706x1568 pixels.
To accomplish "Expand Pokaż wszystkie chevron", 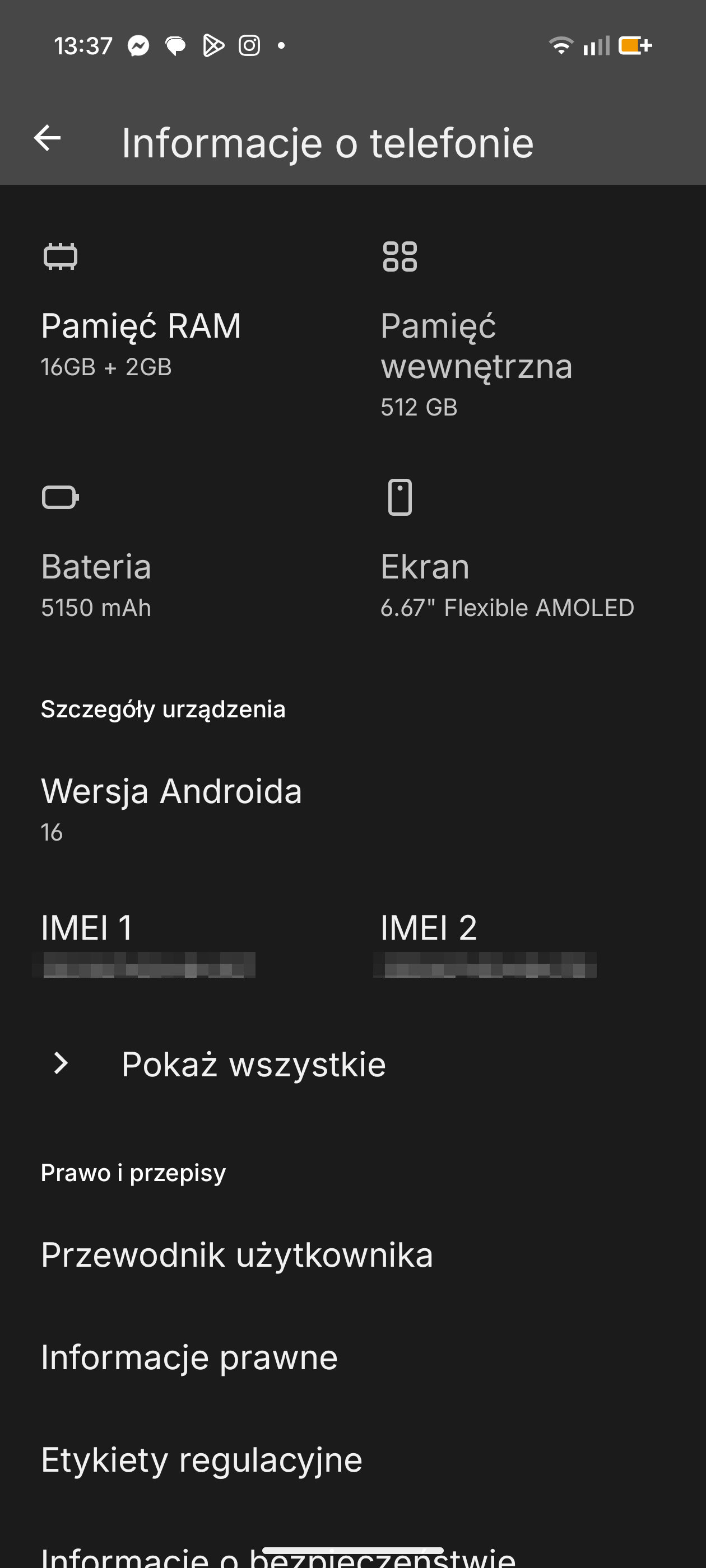I will (61, 1063).
